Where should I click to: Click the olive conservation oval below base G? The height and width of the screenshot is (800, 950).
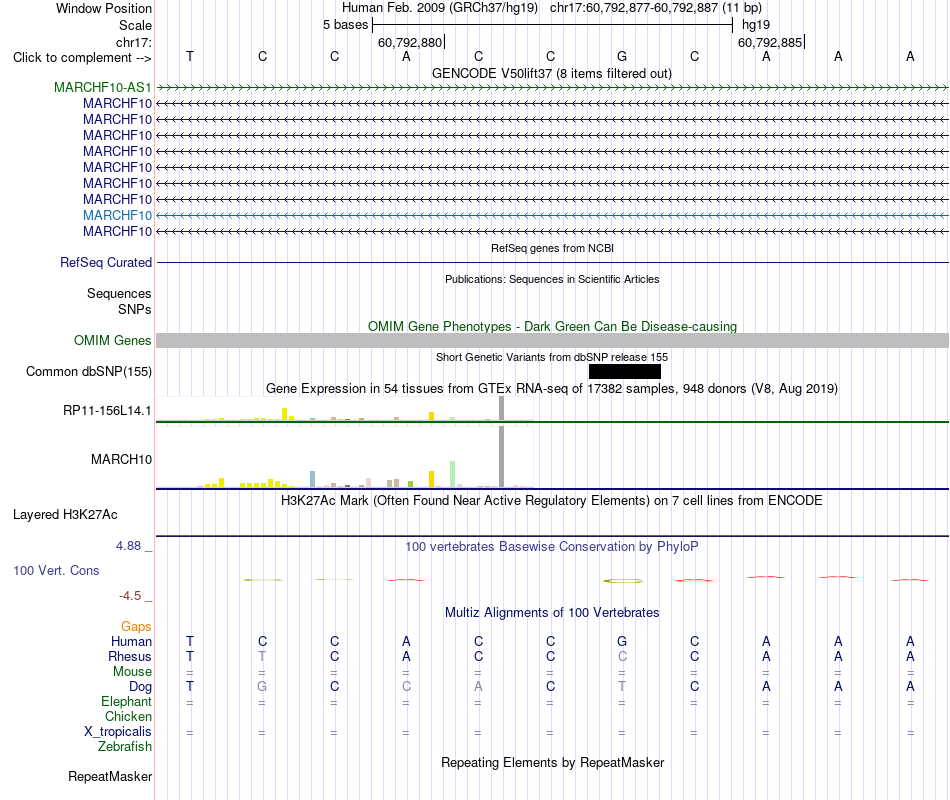click(x=623, y=581)
